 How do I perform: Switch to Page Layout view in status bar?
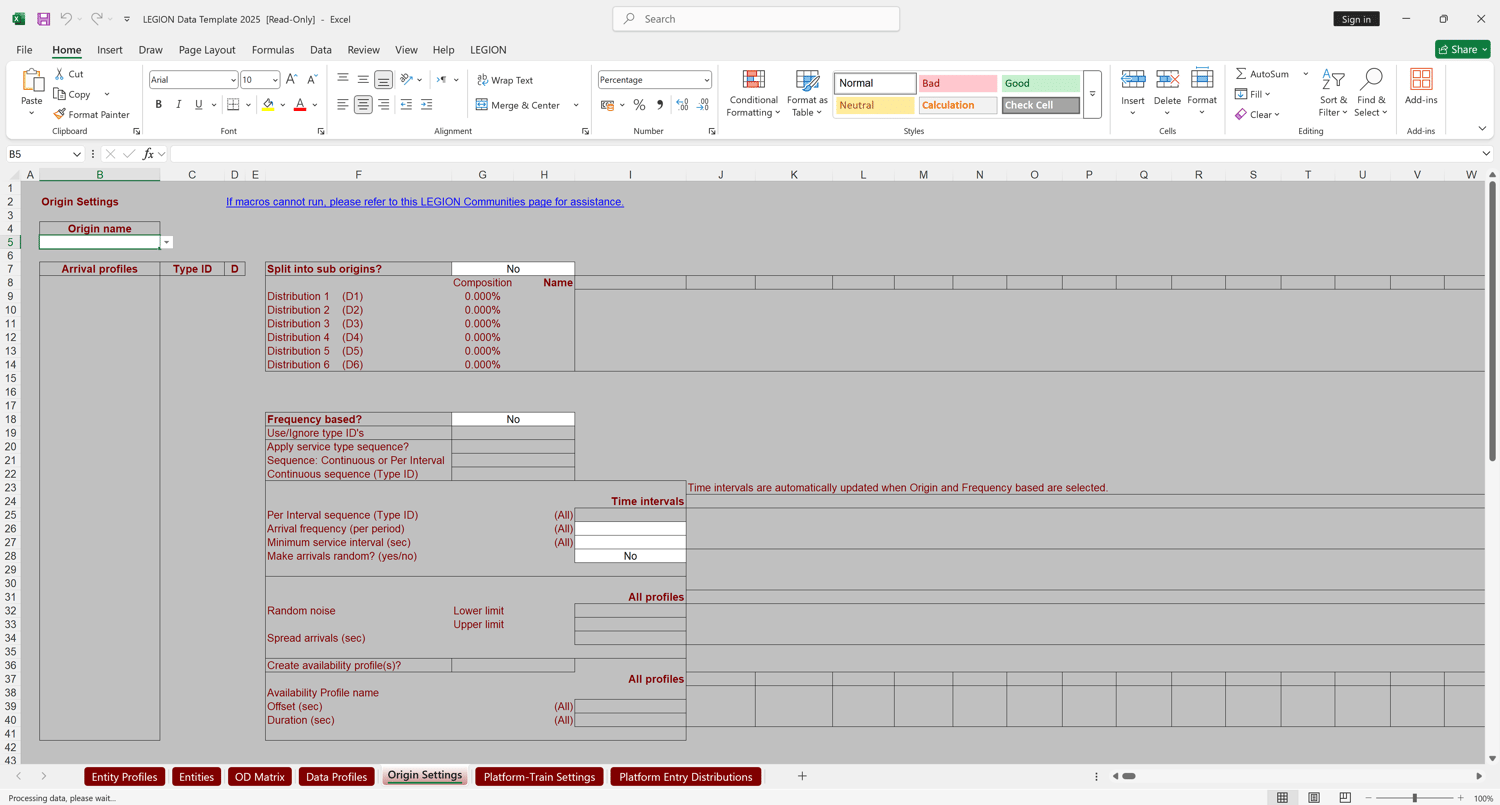coord(1314,798)
